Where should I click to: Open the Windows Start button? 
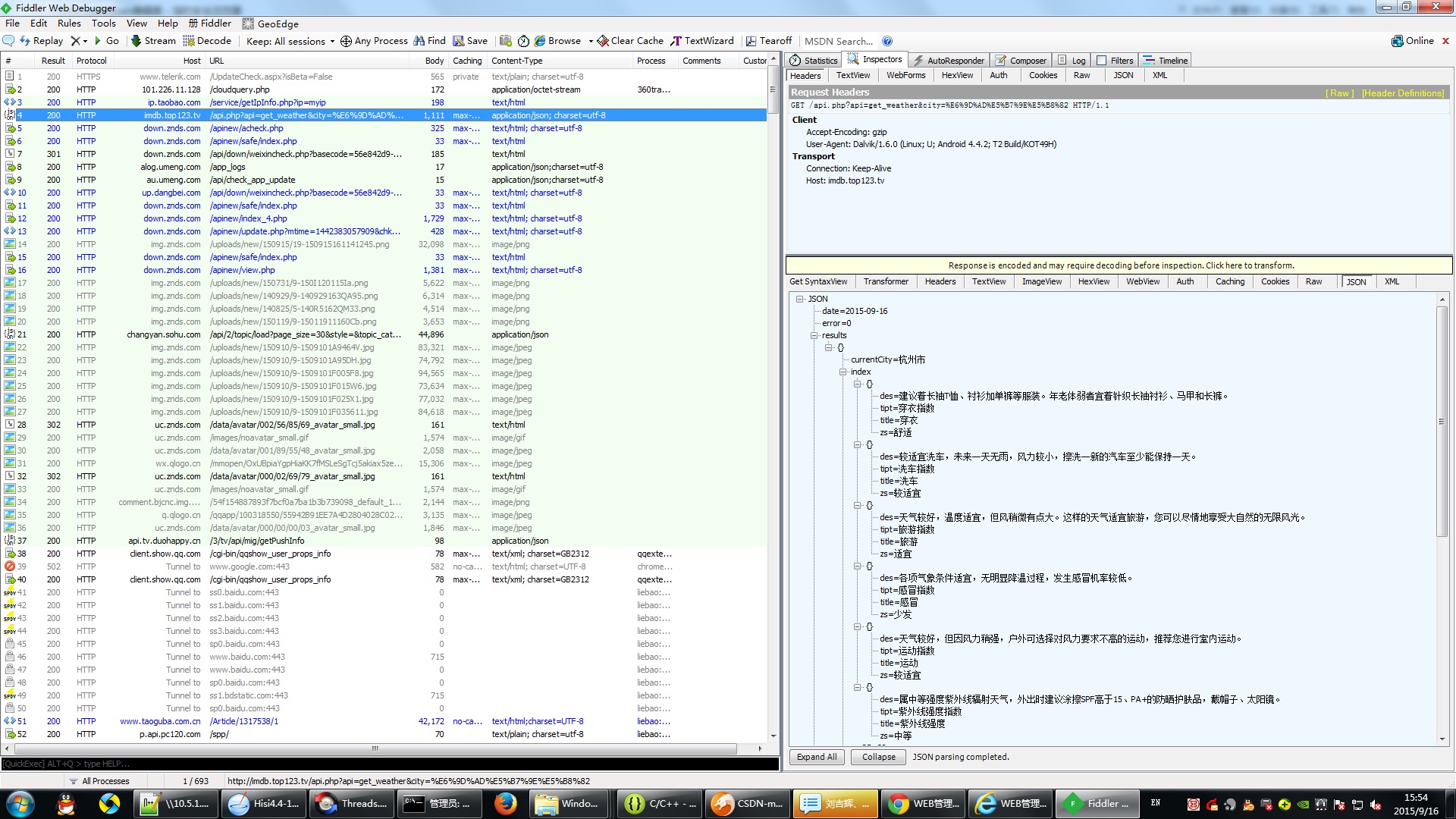(x=20, y=804)
